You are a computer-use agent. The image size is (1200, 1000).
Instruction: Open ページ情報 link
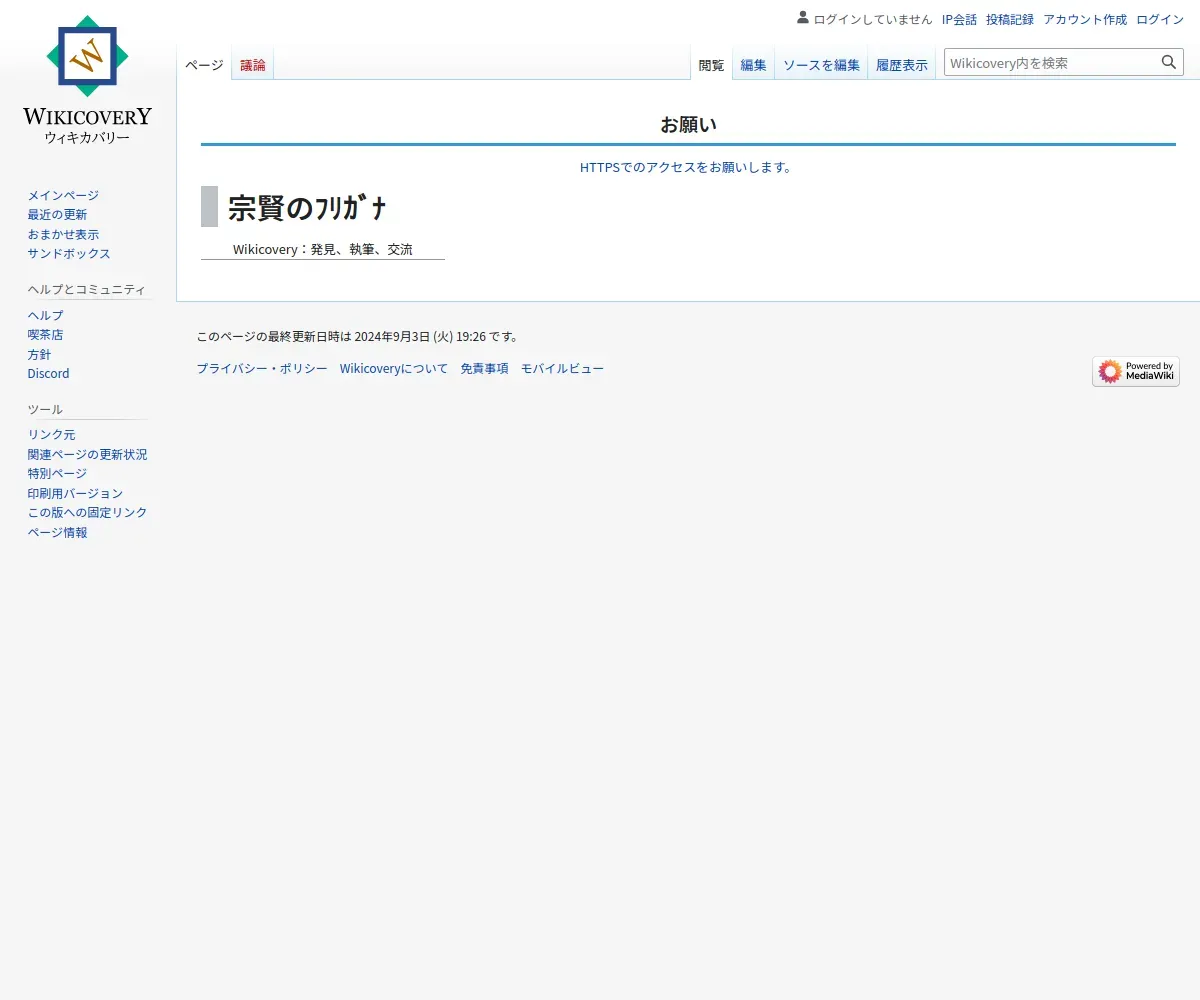pos(57,532)
